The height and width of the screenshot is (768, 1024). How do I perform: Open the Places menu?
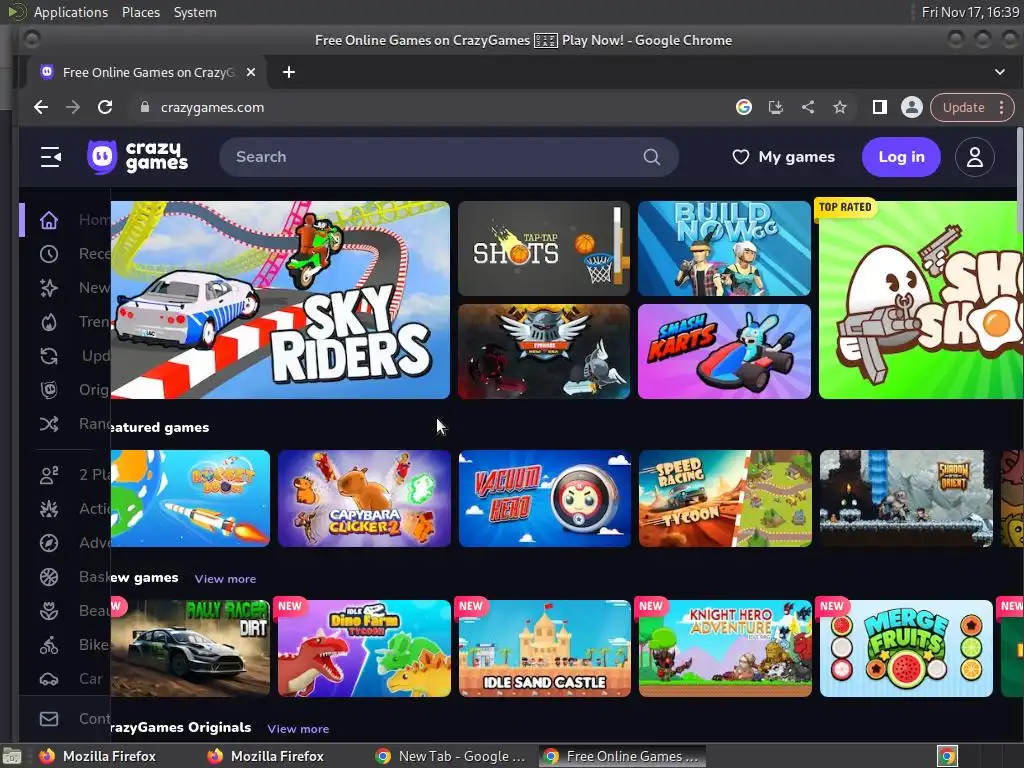coord(141,12)
